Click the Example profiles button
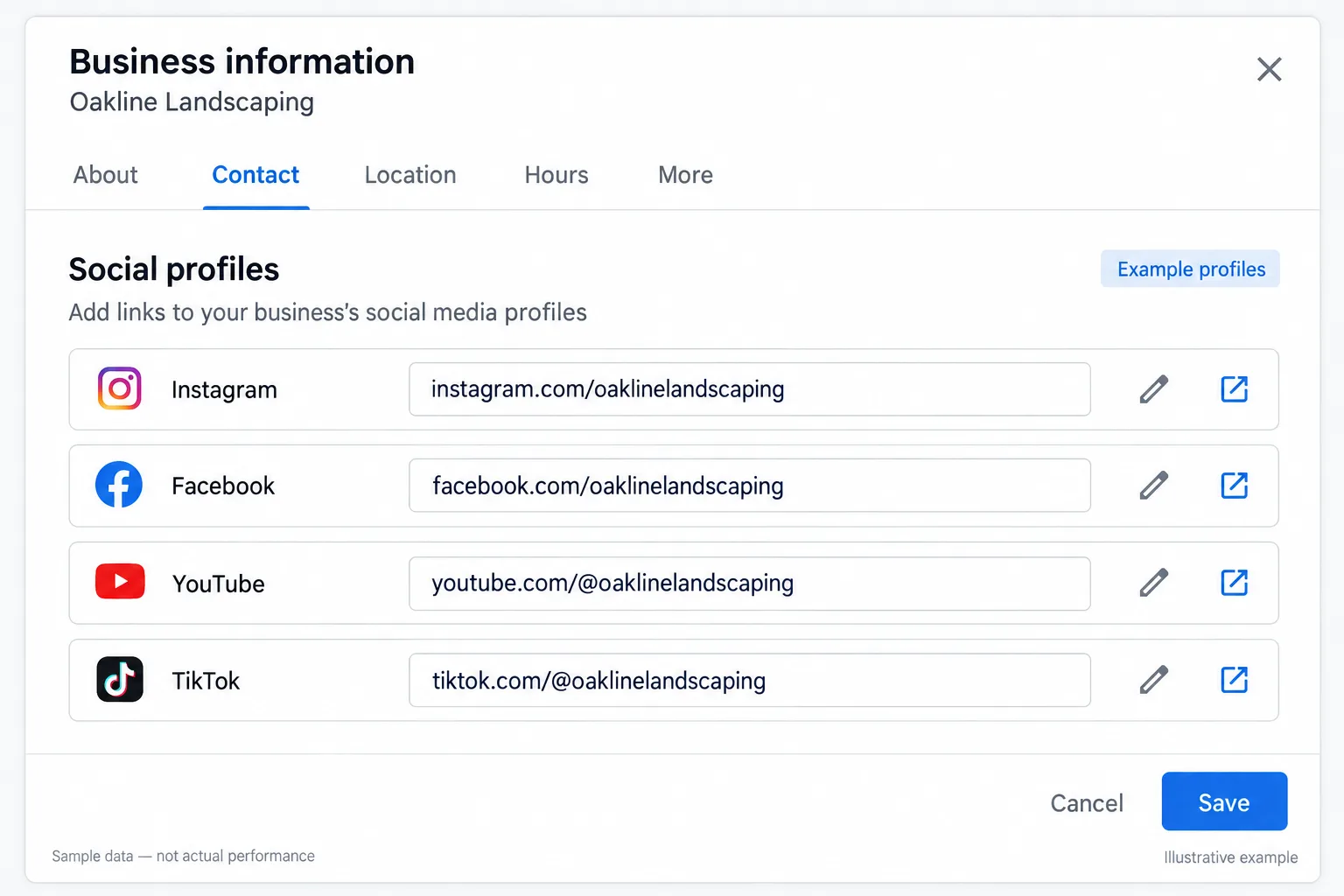 point(1190,269)
